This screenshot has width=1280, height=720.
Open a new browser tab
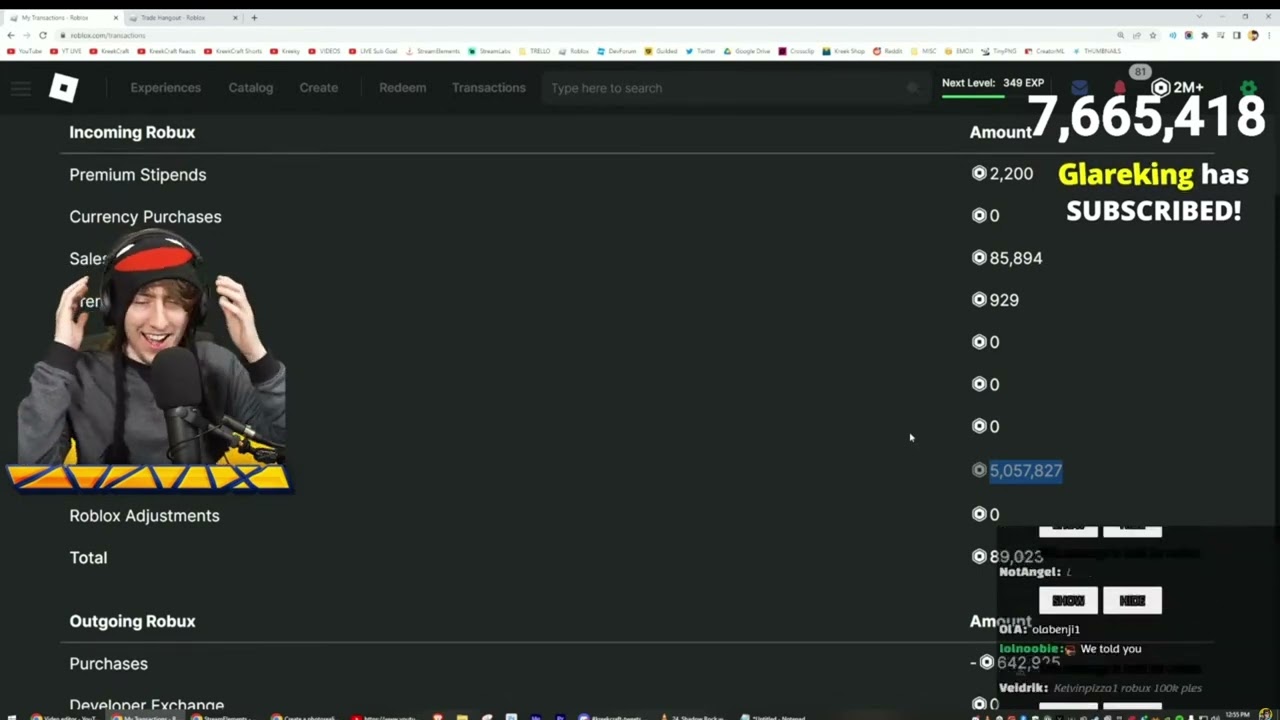(254, 17)
